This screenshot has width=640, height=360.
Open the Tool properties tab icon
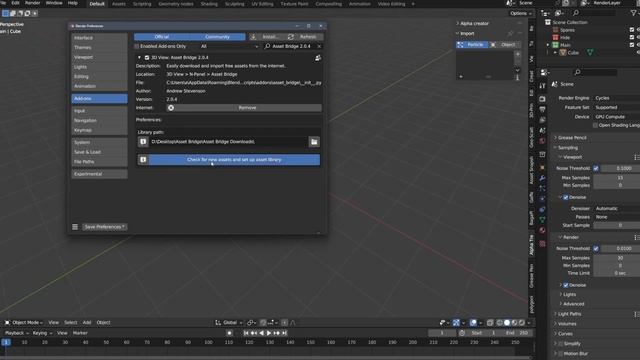[542, 86]
